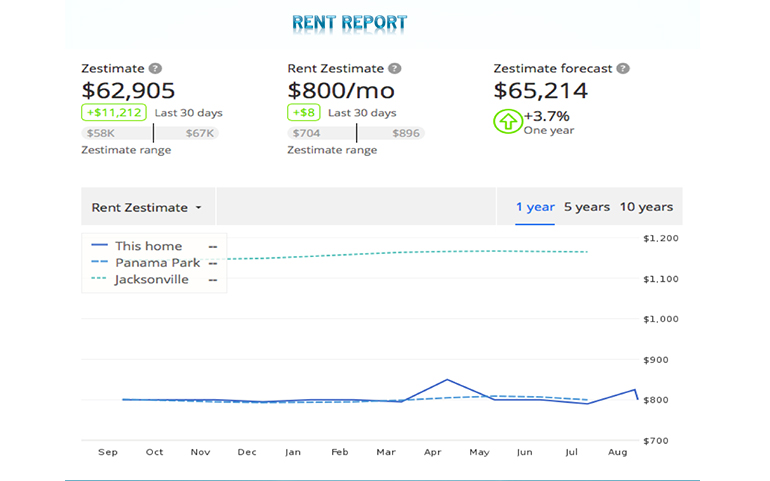Click the +$11,212 change badge
The height and width of the screenshot is (481, 770).
pyautogui.click(x=115, y=113)
